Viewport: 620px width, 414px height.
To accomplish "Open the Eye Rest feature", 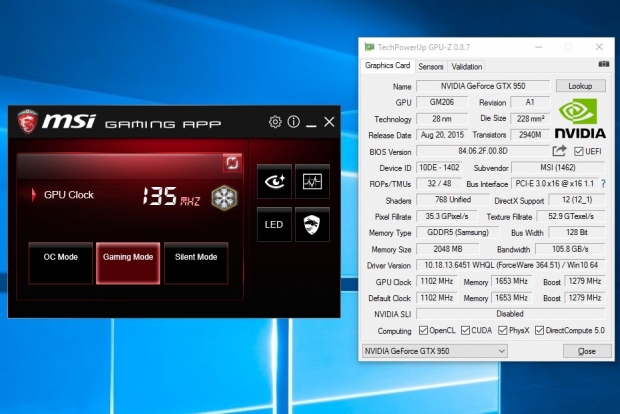I will pyautogui.click(x=274, y=181).
